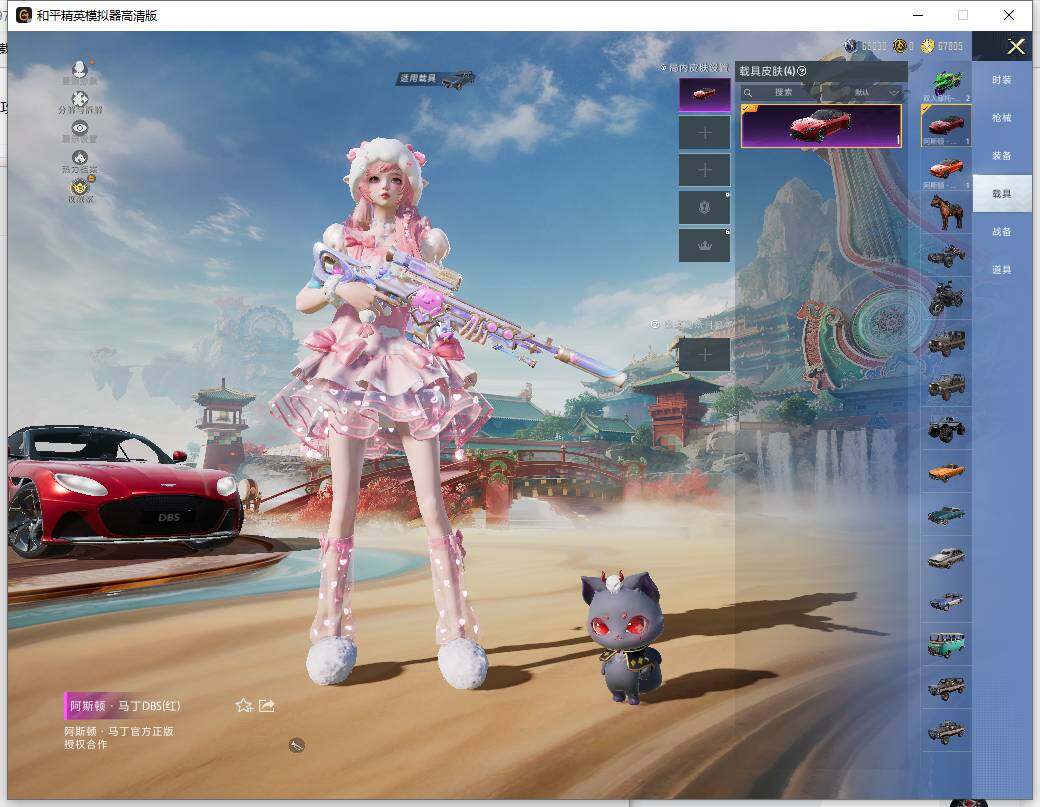The width and height of the screenshot is (1040, 807).
Task: Open 局内皮肤设置 settings link
Action: tap(694, 68)
